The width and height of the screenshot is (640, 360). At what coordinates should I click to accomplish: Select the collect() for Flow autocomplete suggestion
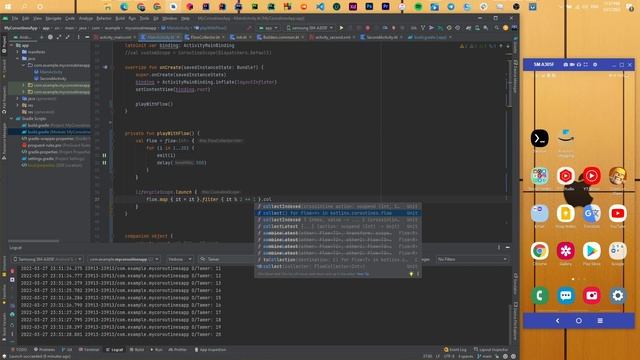(x=338, y=213)
